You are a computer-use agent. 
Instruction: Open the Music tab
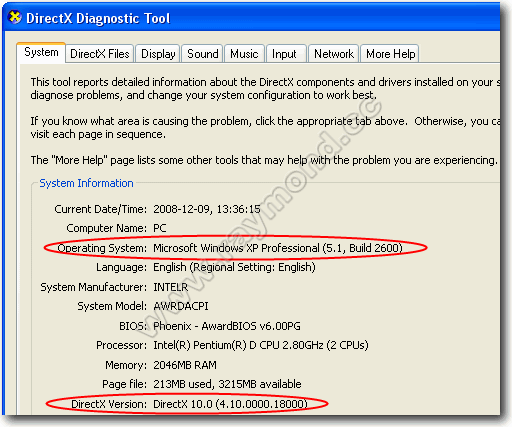point(244,54)
